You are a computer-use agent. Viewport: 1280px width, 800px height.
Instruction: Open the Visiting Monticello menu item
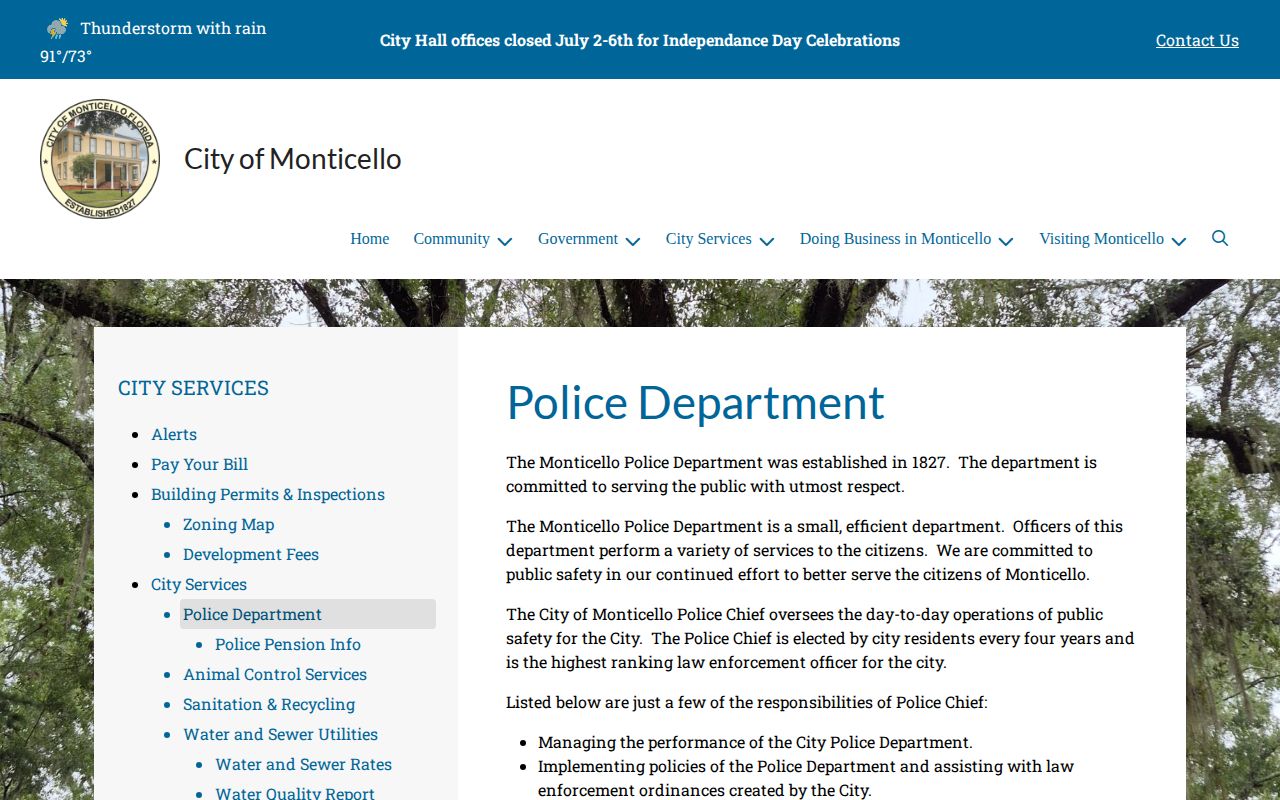click(x=1101, y=239)
